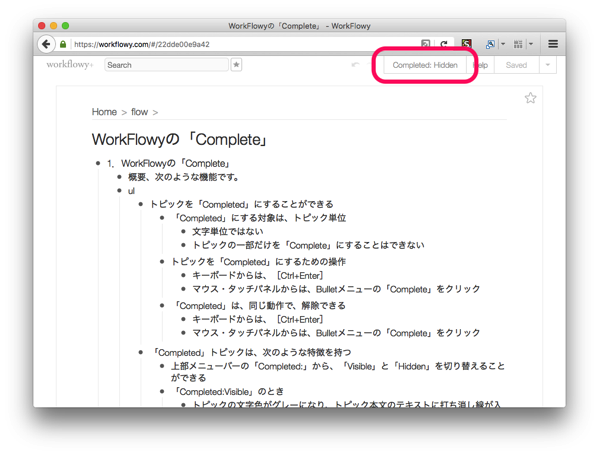Click text 文字単位ではない
This screenshot has height=455, width=599.
228,232
